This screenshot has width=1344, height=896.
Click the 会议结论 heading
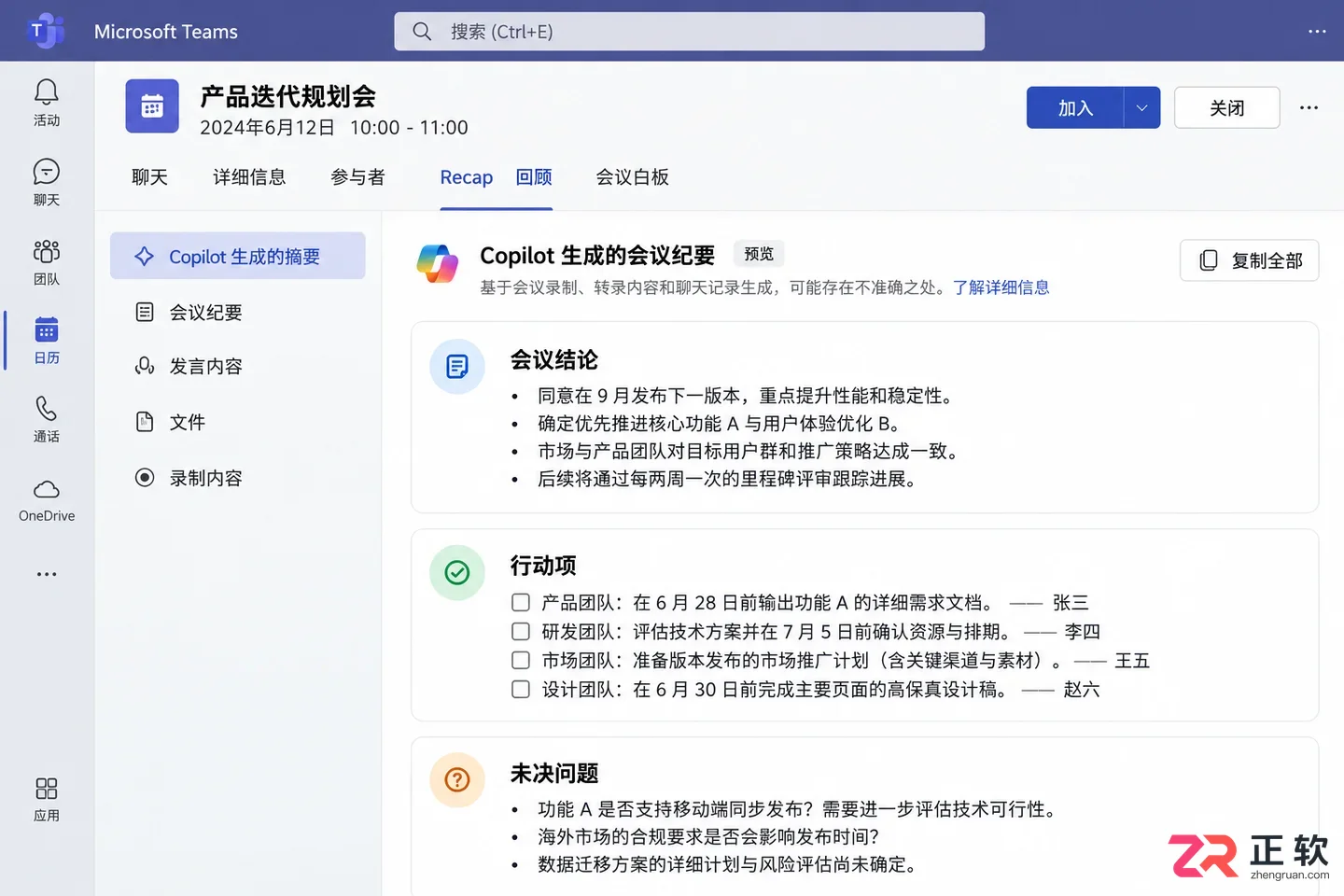coord(554,360)
